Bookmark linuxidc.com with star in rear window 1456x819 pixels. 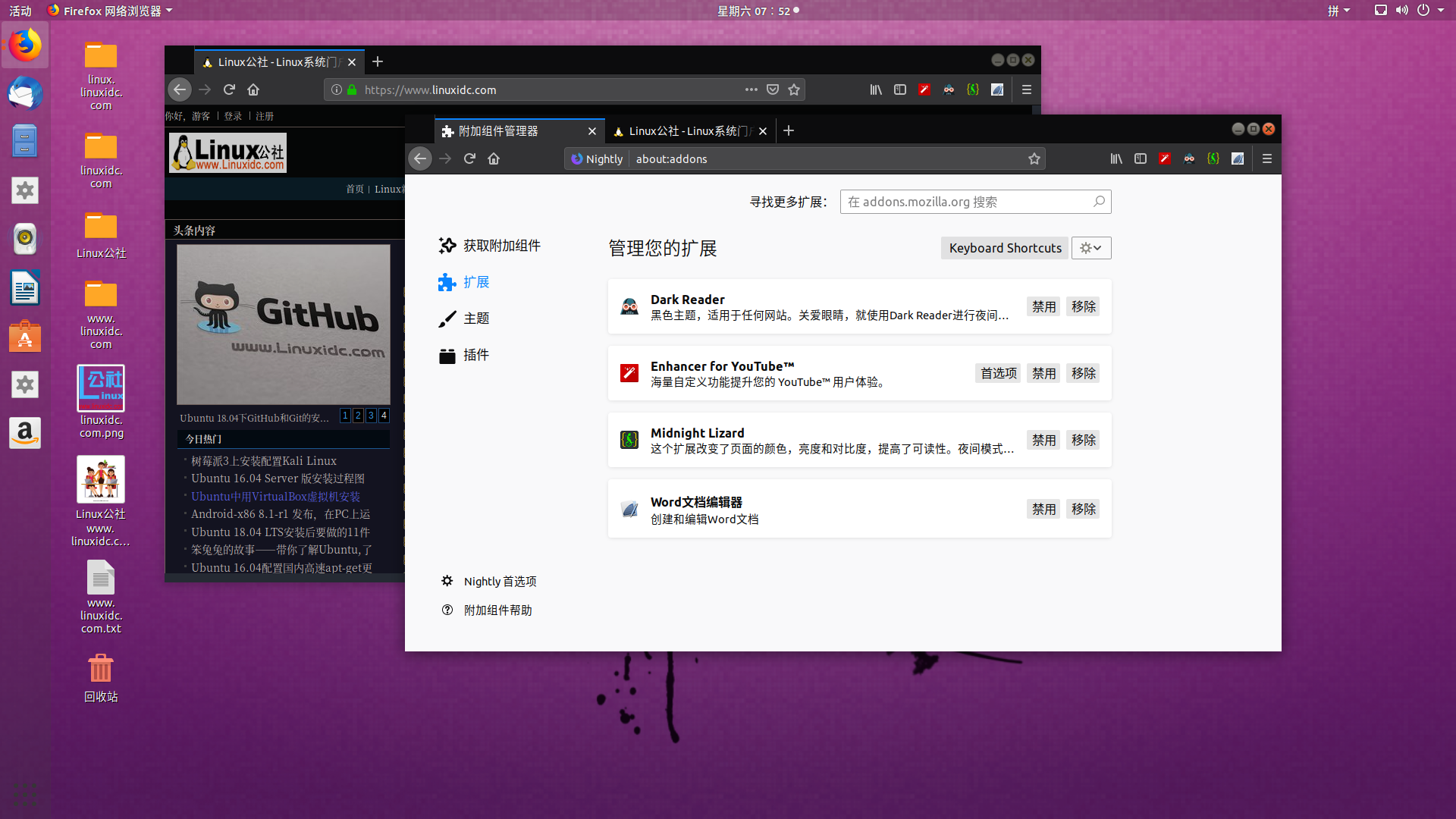(794, 89)
